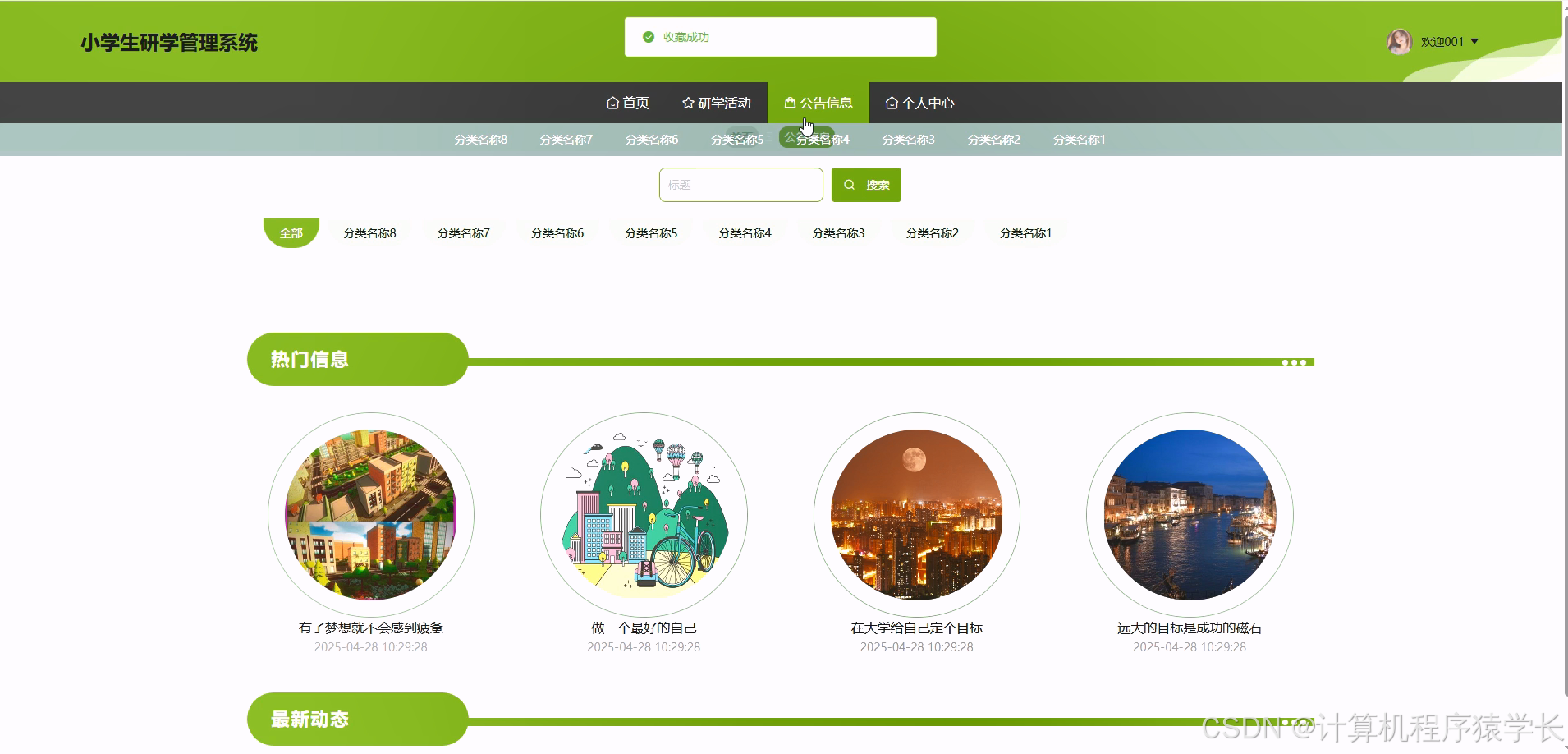Filter by 分类名称3 category tab

coord(838,233)
